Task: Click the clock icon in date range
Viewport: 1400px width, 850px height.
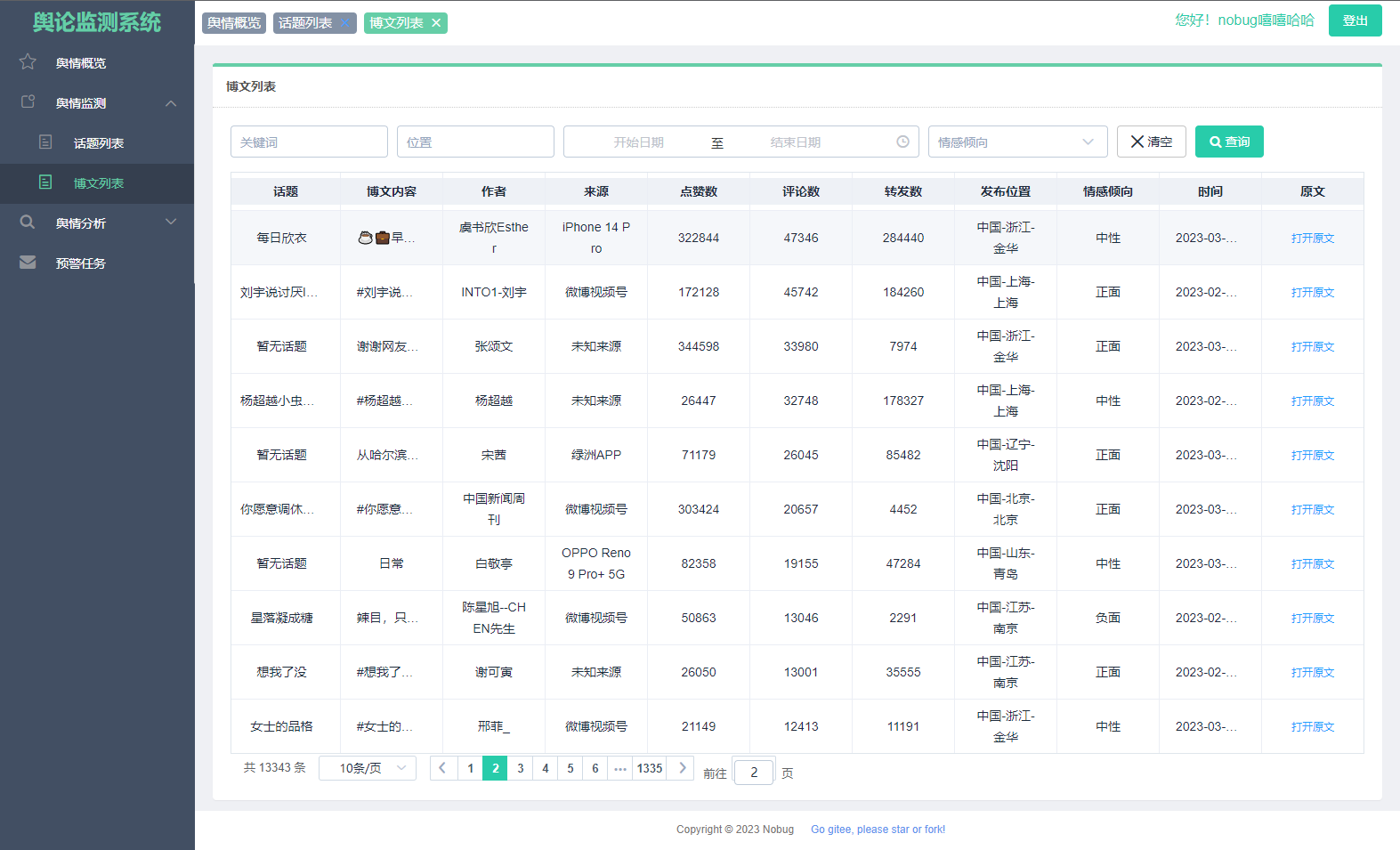Action: (x=902, y=142)
